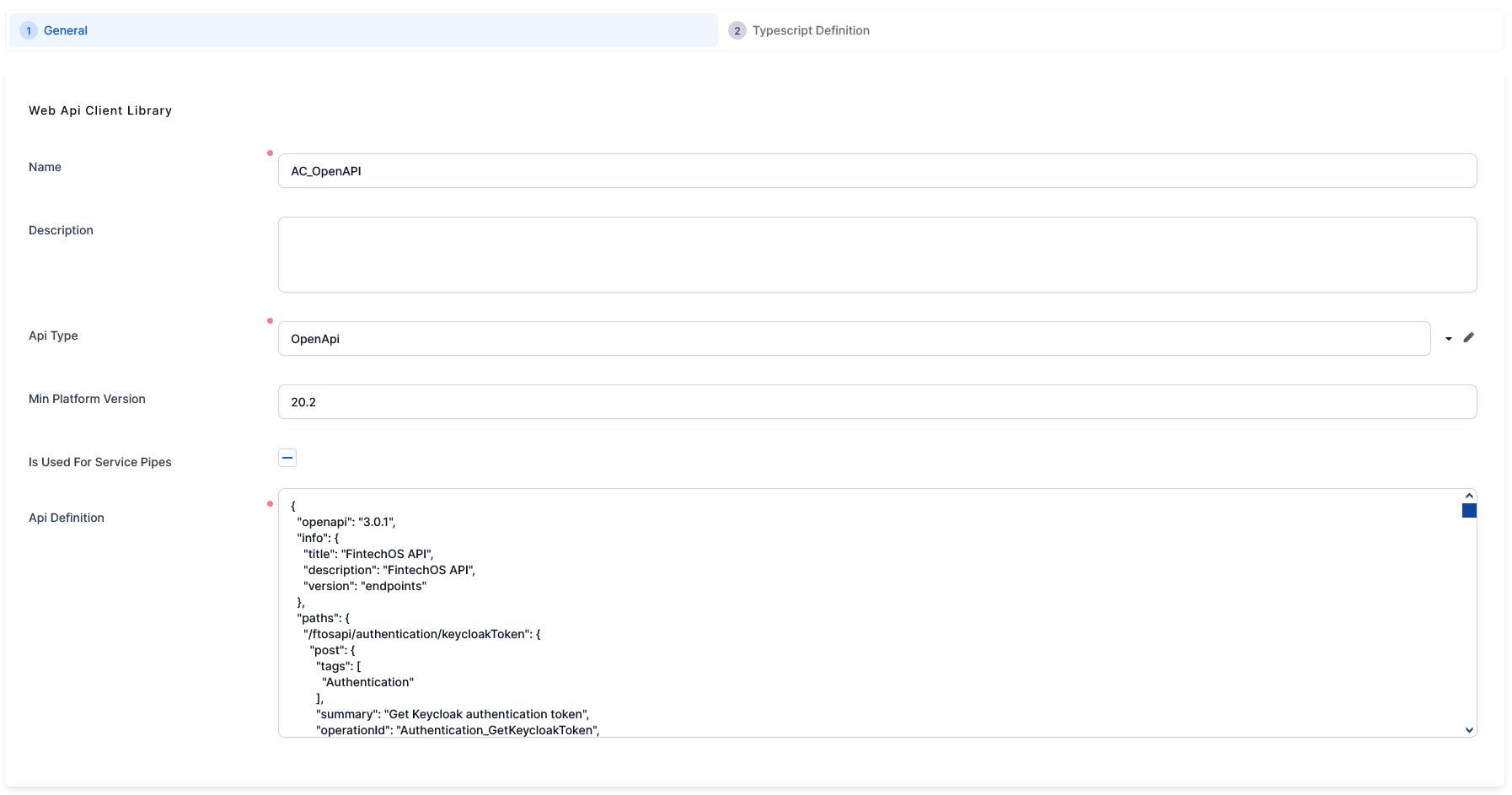Select the step 2 circle beside Typescript Definition
The width and height of the screenshot is (1512, 795).
pos(737,30)
